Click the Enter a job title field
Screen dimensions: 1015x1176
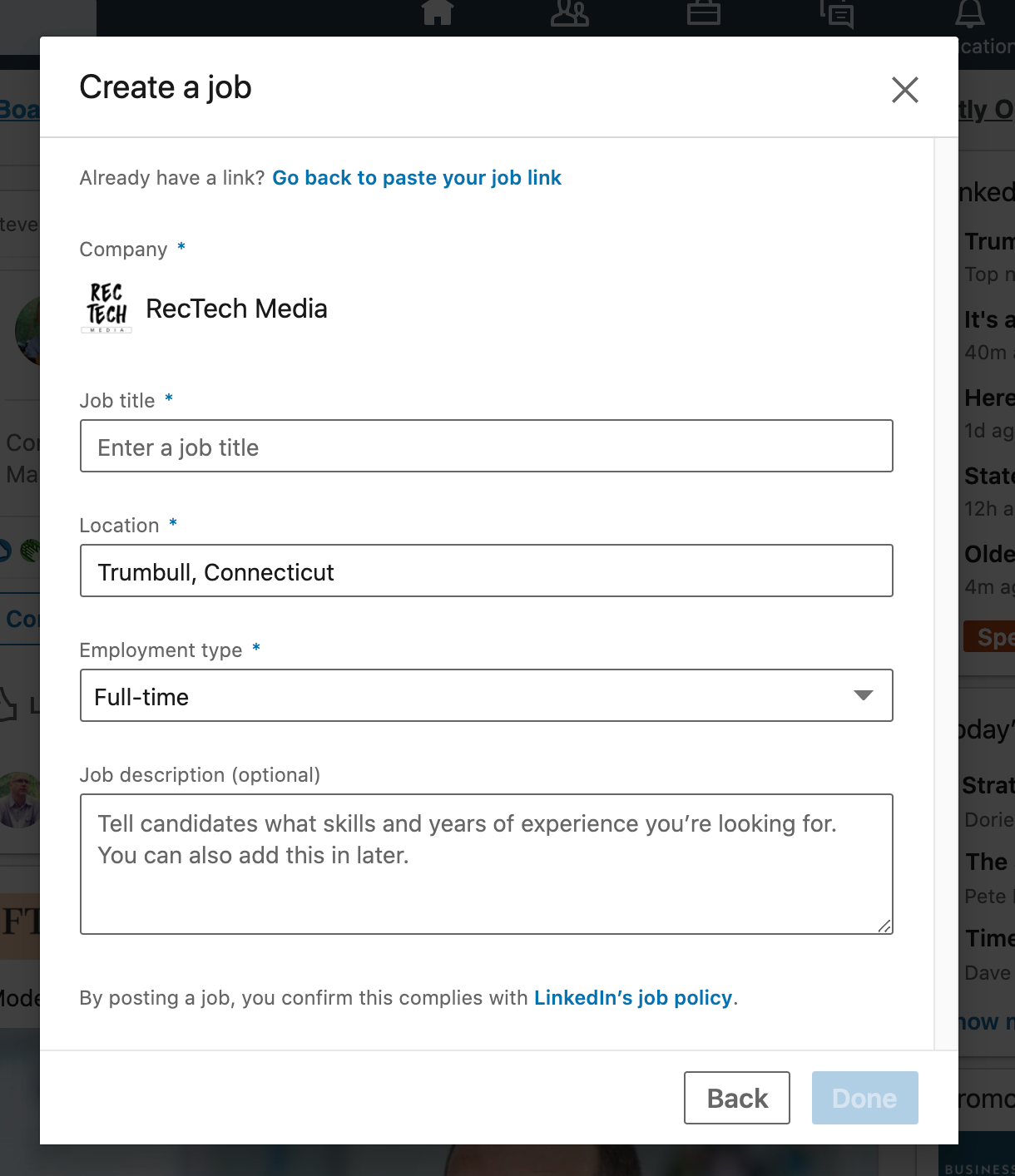[x=487, y=447]
